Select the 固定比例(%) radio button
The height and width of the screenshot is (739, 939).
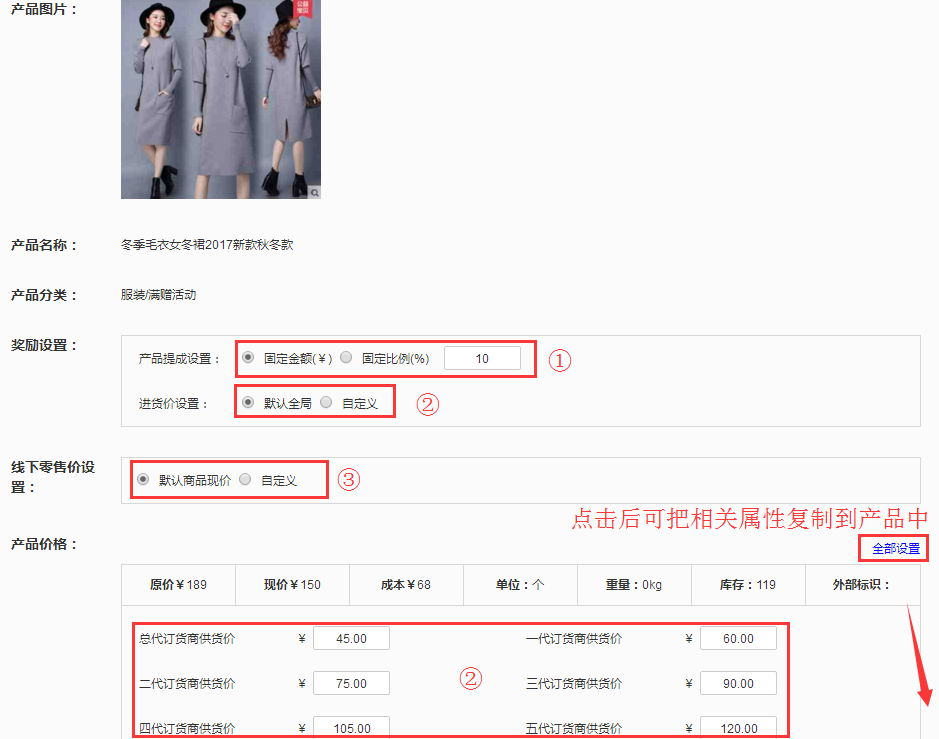346,357
